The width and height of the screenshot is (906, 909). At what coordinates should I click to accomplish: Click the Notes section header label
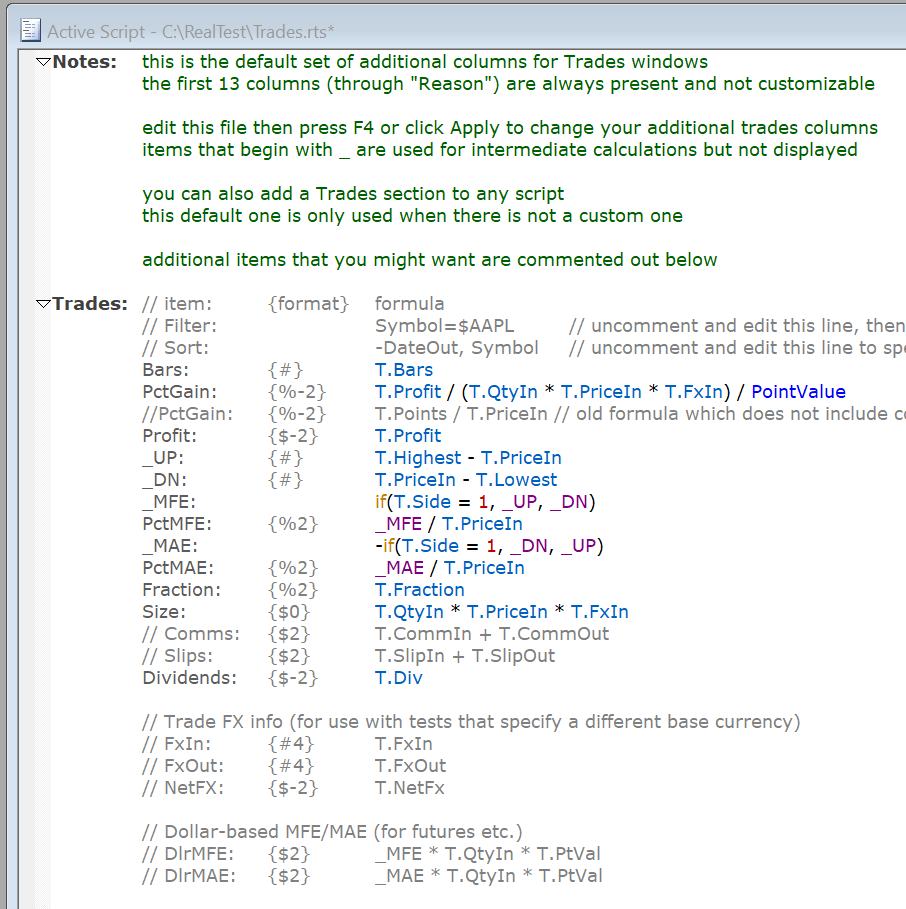(x=84, y=62)
